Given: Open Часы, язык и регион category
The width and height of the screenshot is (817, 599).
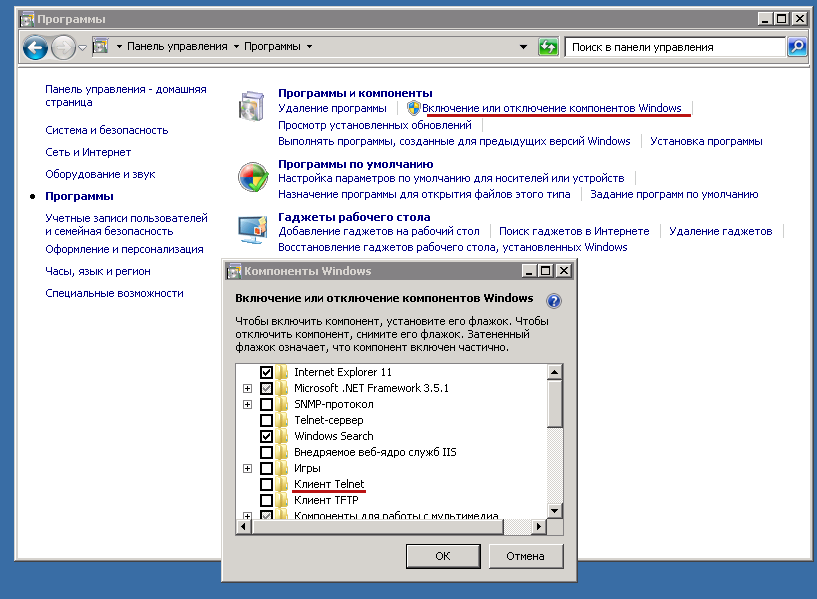Looking at the screenshot, I should point(97,271).
